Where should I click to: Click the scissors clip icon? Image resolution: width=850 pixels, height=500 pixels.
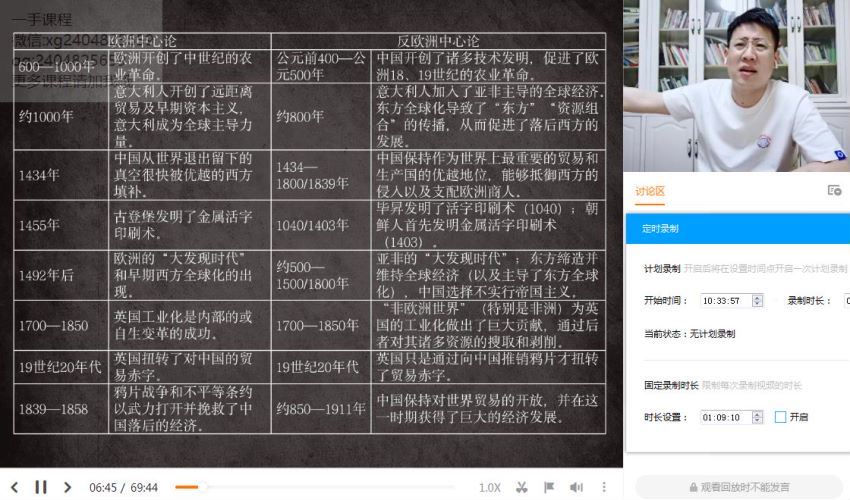pos(521,487)
